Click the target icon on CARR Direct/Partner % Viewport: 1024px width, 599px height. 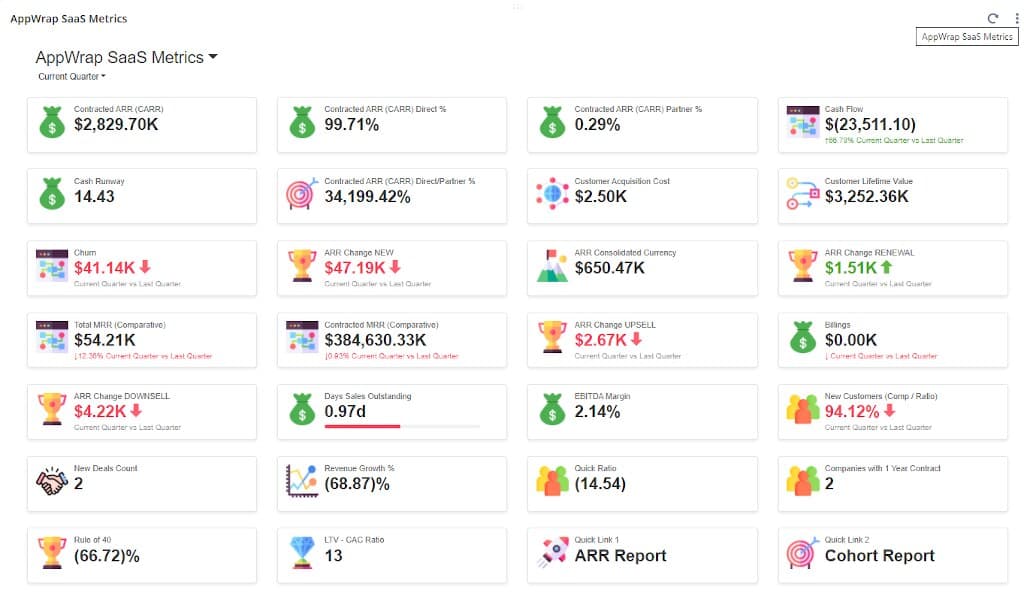pyautogui.click(x=301, y=193)
